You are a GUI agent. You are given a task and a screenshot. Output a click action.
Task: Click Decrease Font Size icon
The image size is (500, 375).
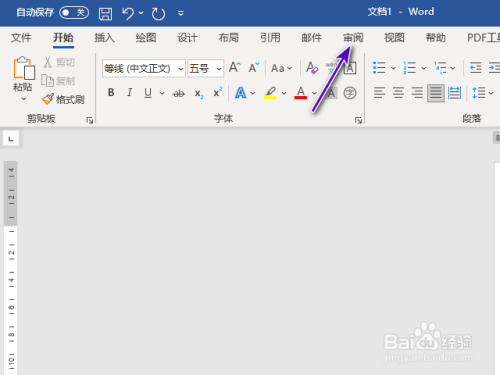coord(254,68)
